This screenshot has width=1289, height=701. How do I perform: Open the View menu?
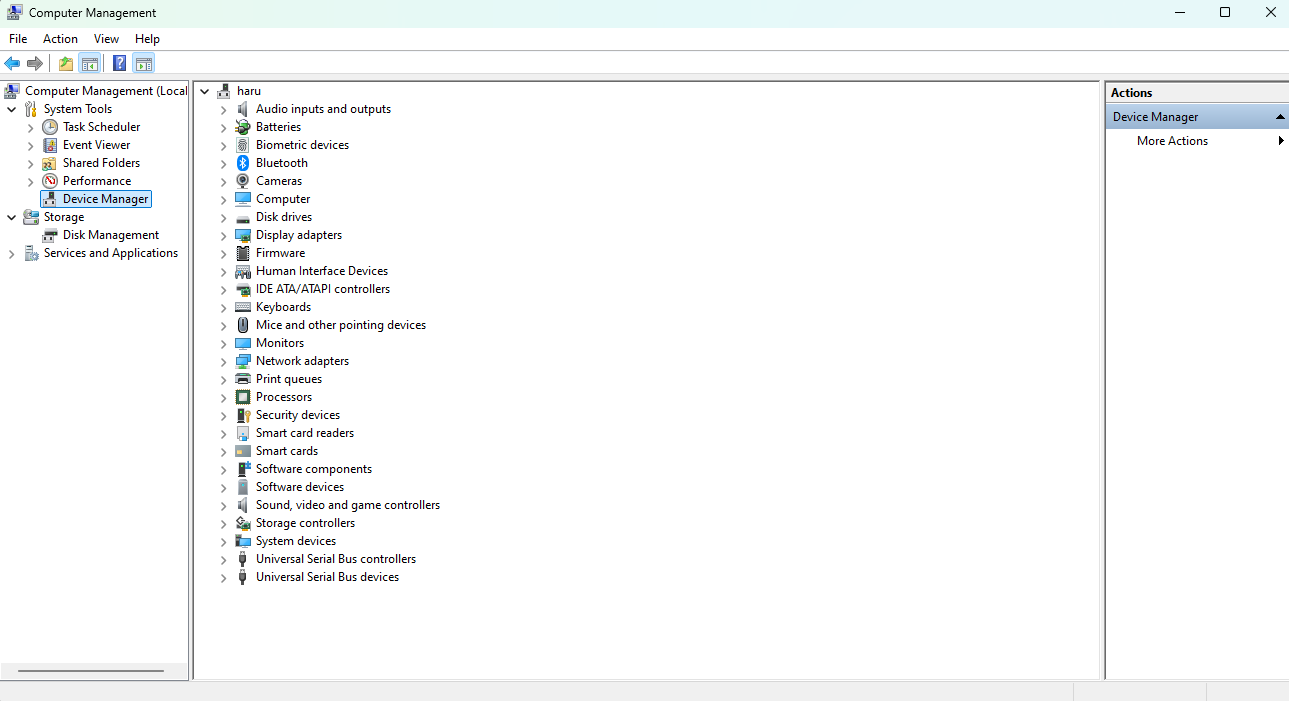106,39
